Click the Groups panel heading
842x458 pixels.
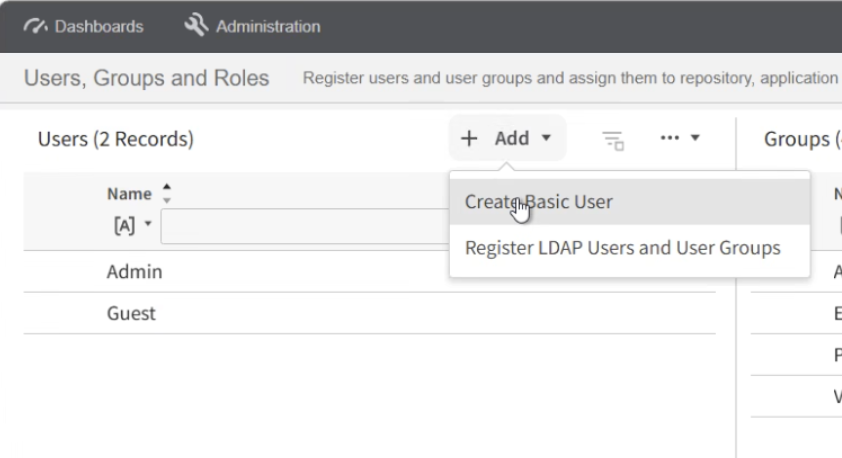pos(802,139)
